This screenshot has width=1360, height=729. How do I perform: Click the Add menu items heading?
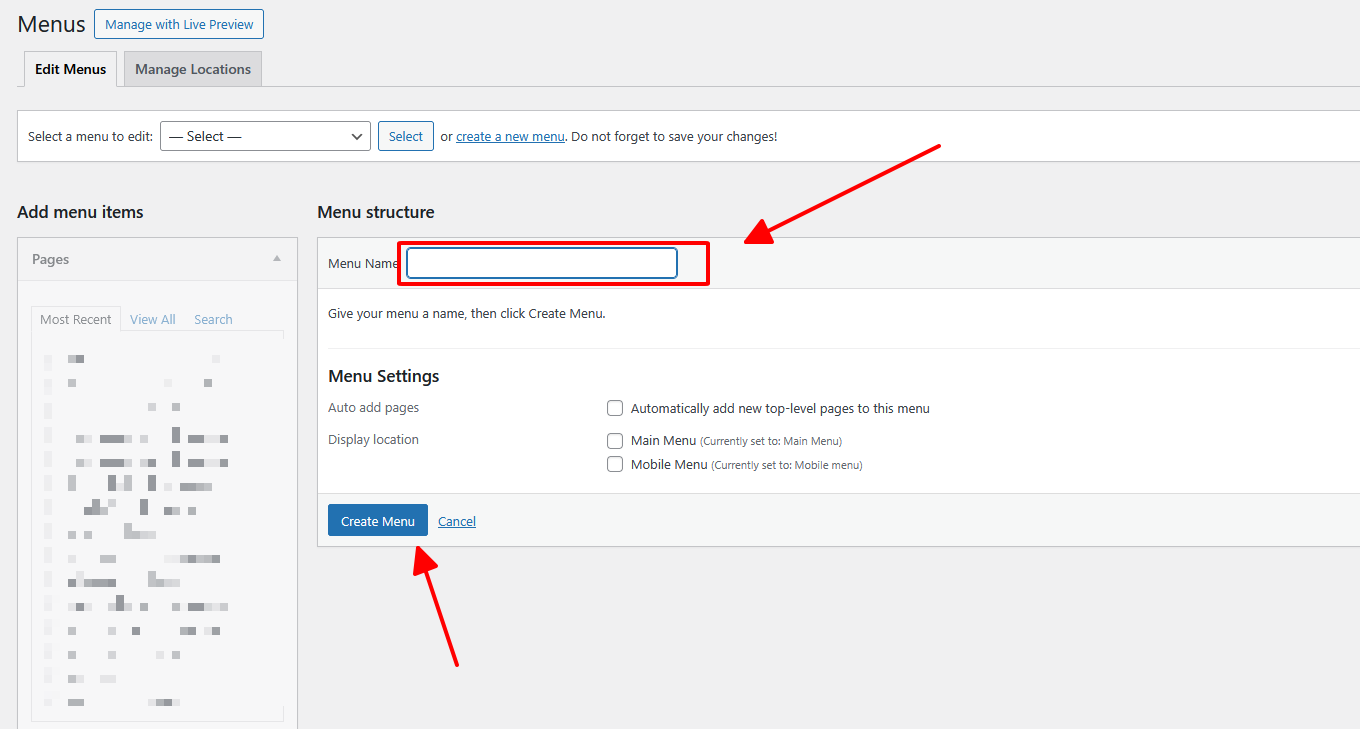coord(80,212)
